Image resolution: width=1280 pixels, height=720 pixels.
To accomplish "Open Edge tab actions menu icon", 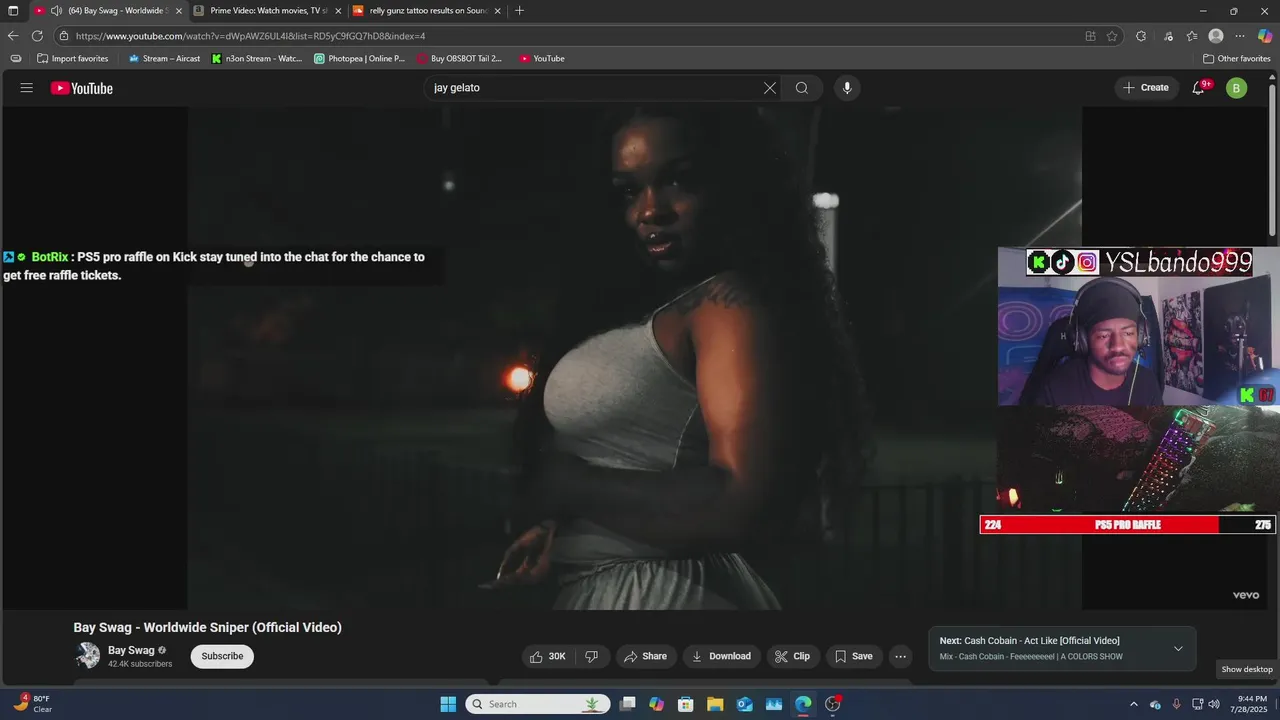I will (13, 11).
